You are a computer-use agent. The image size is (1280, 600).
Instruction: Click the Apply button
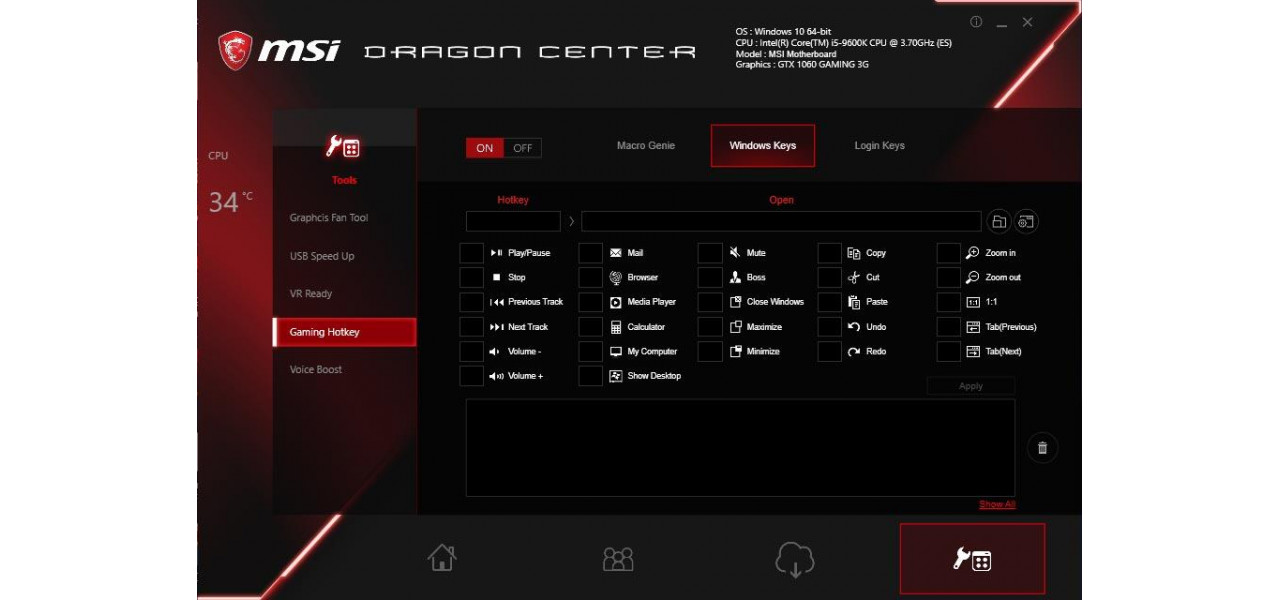point(971,386)
